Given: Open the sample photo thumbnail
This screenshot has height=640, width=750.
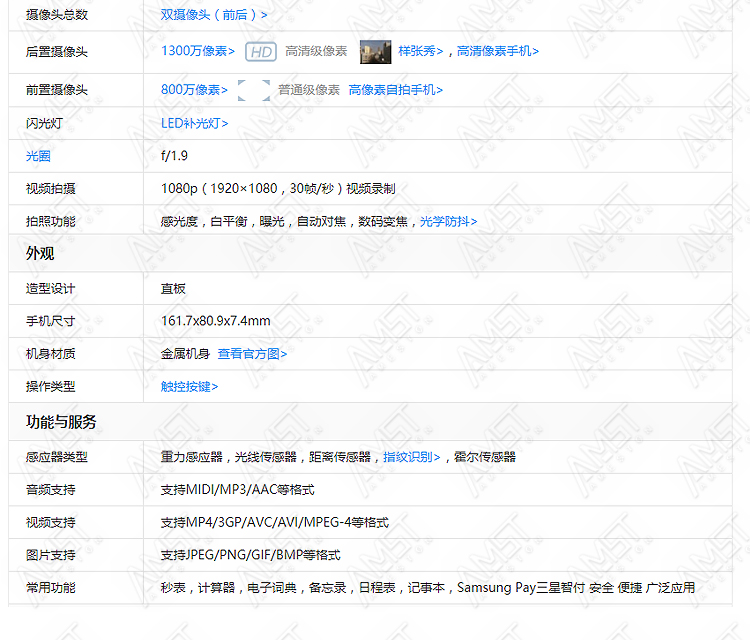Looking at the screenshot, I should click(375, 52).
